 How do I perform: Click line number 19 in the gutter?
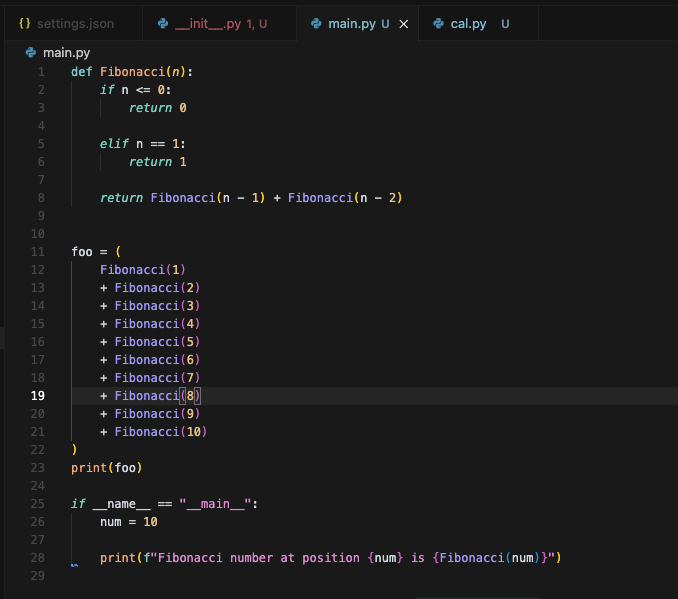point(37,395)
